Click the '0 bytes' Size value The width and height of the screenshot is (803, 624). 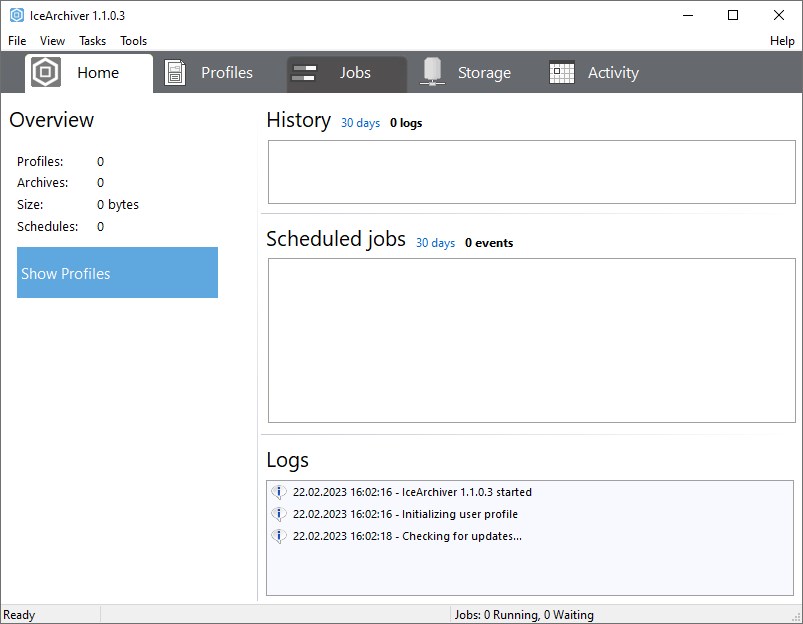point(118,204)
